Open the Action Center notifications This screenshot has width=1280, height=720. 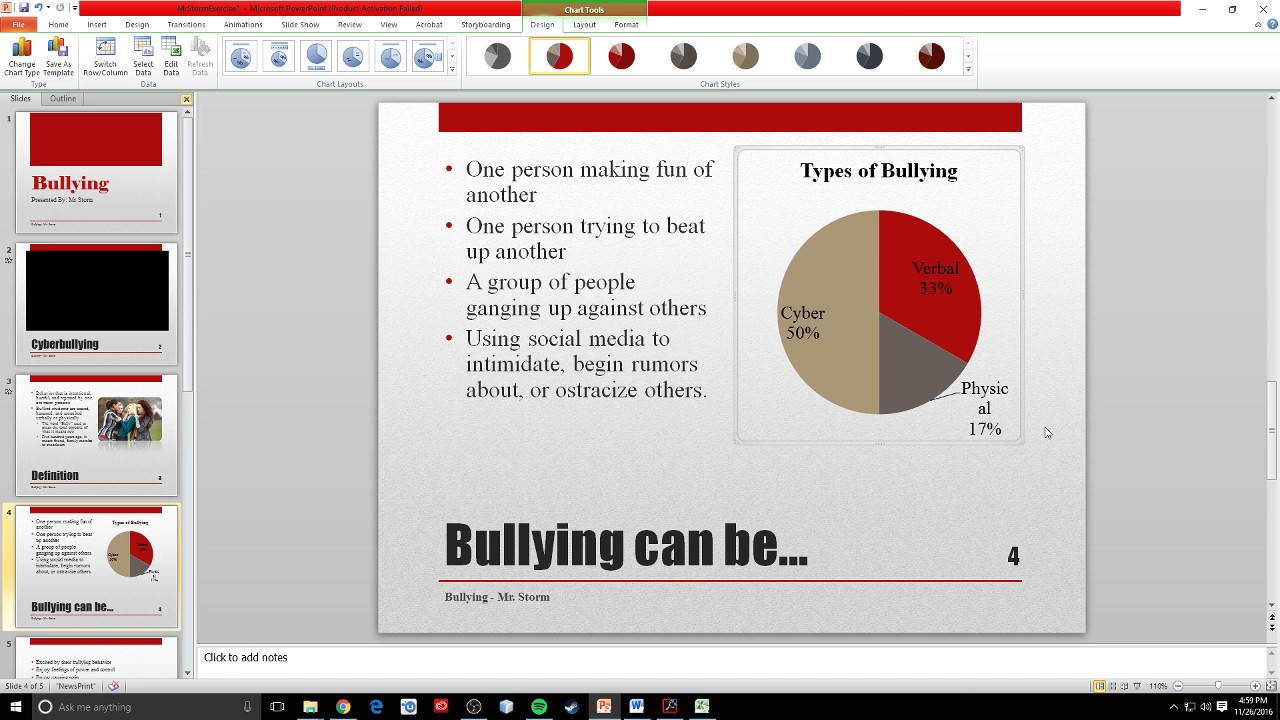click(1222, 707)
